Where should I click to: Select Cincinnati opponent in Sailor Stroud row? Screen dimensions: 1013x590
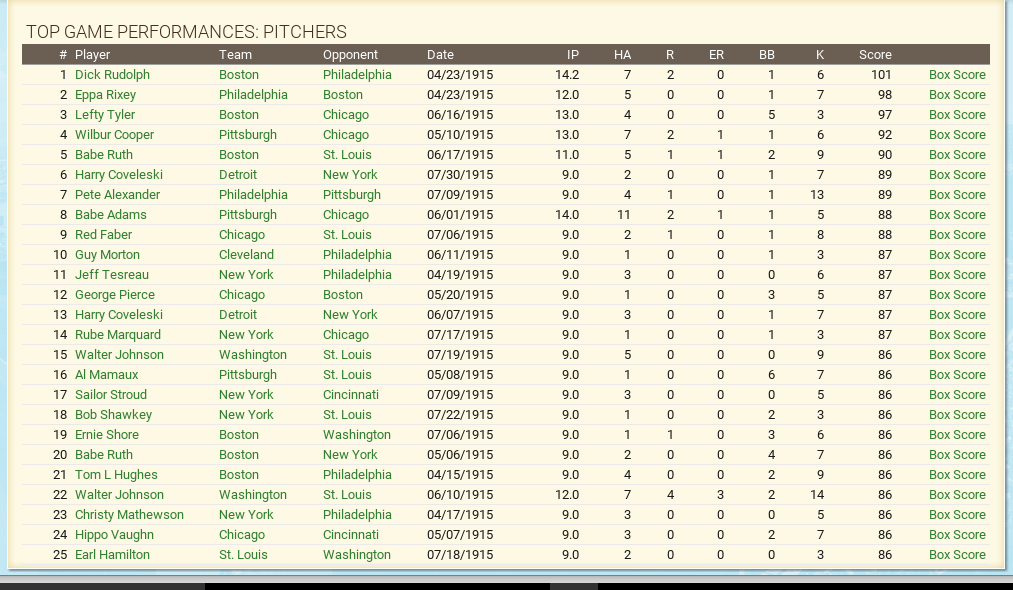350,395
